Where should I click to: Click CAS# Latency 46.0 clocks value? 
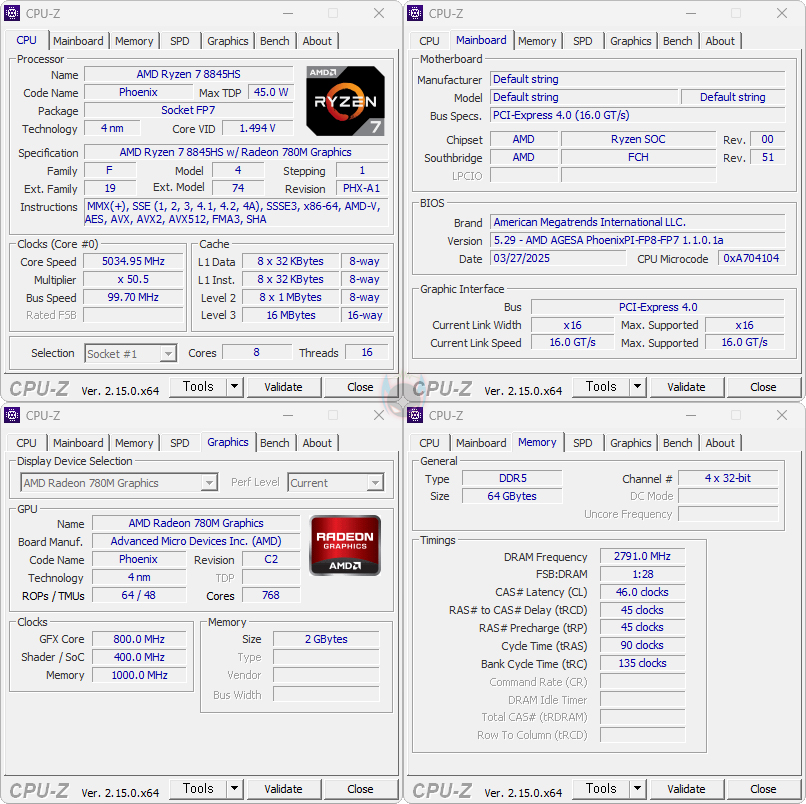pos(643,592)
